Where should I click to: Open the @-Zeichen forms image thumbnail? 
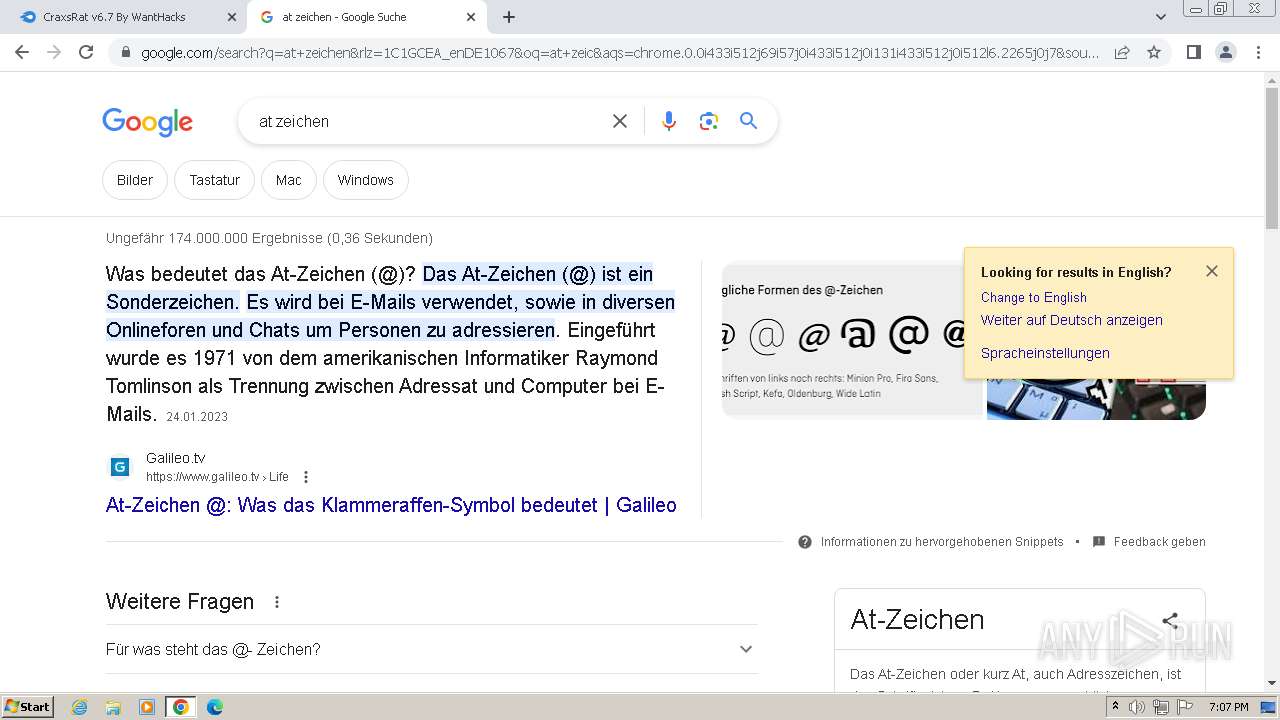852,340
